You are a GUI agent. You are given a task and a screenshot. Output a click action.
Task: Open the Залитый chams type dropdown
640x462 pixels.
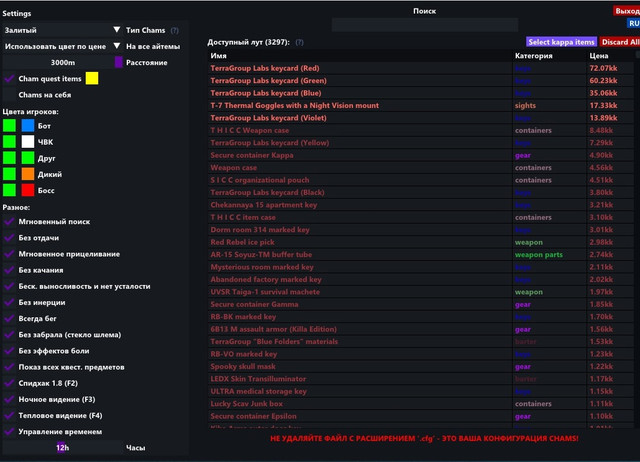tap(62, 30)
